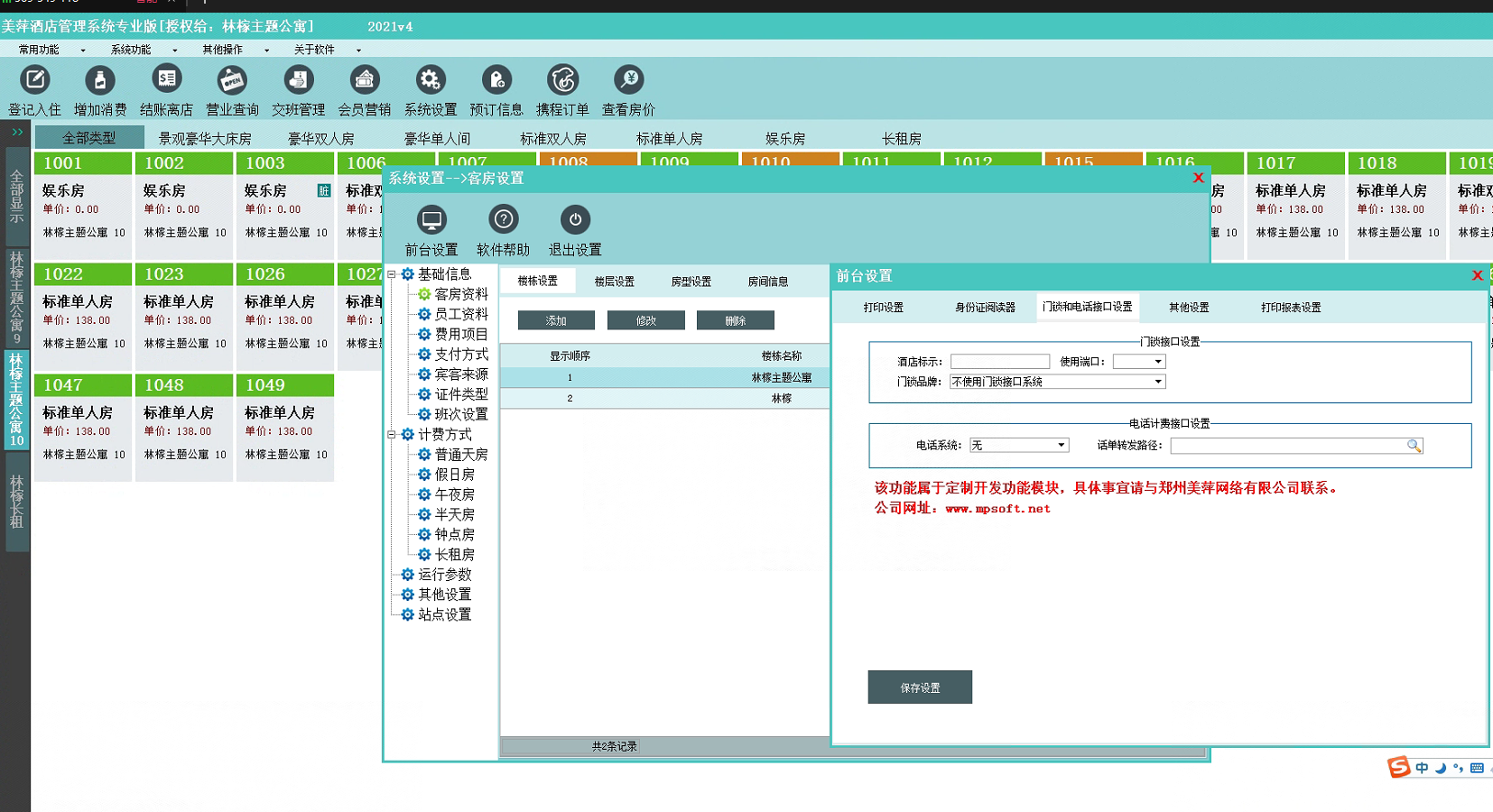Click the 查看房价 room price icon
This screenshot has height=812, width=1493.
tap(629, 81)
